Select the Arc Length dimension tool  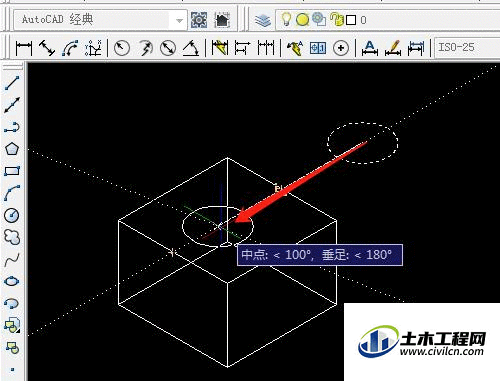(x=70, y=48)
